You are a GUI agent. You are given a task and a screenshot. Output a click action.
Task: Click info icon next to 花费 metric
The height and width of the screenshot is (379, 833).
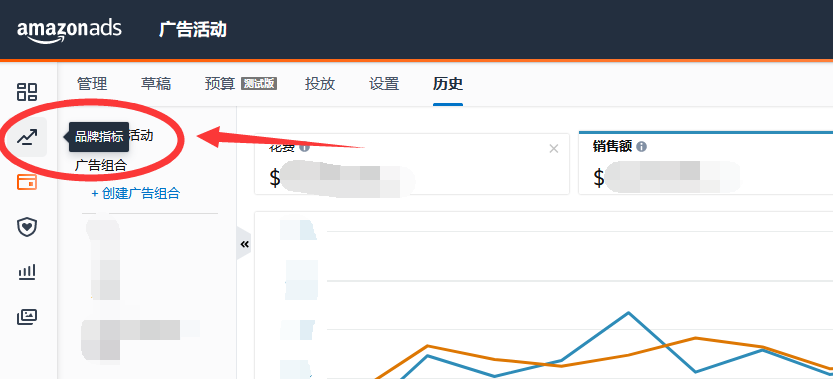coord(304,147)
